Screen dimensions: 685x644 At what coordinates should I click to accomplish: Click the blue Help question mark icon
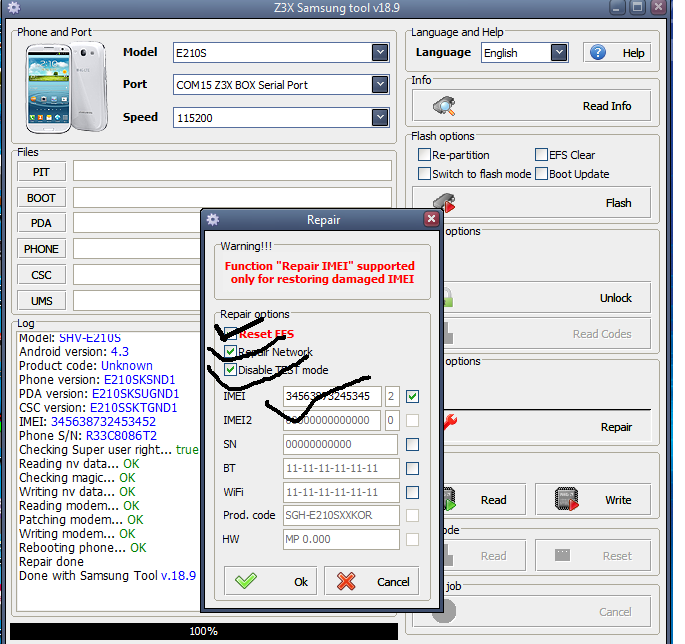(598, 53)
